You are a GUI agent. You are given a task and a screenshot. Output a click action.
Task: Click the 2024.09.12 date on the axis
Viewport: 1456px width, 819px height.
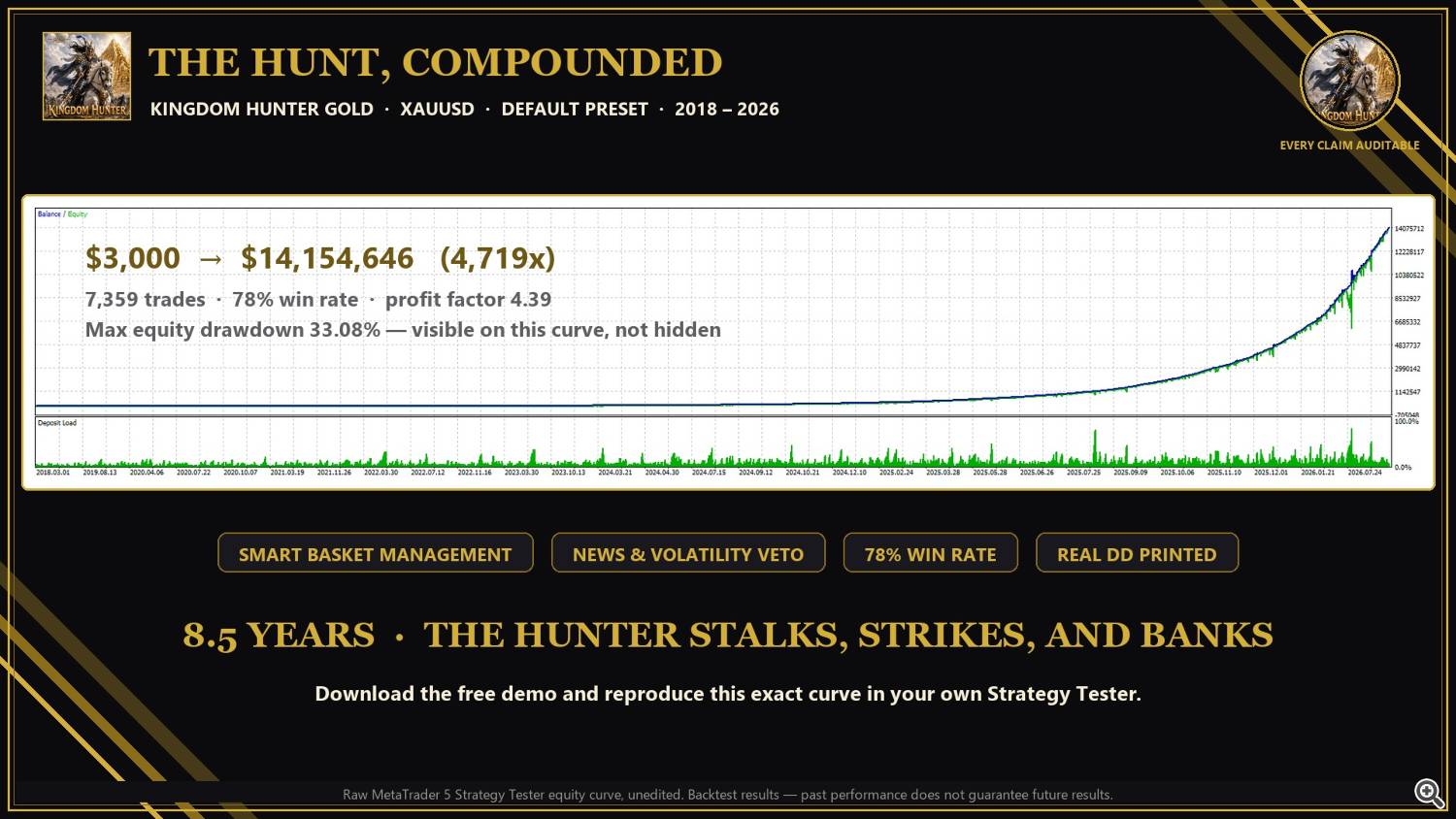pos(755,473)
